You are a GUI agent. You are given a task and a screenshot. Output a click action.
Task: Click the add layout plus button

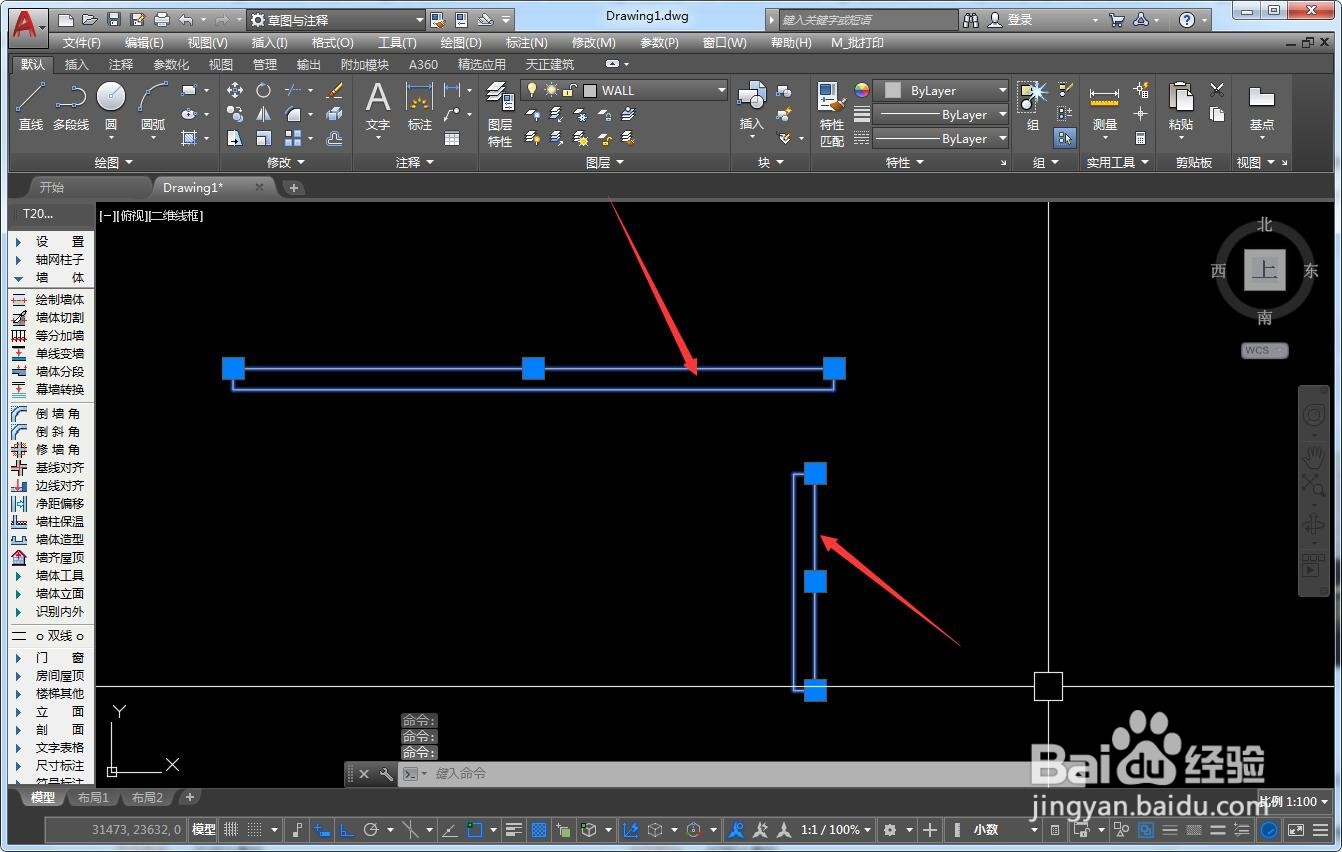pyautogui.click(x=189, y=797)
